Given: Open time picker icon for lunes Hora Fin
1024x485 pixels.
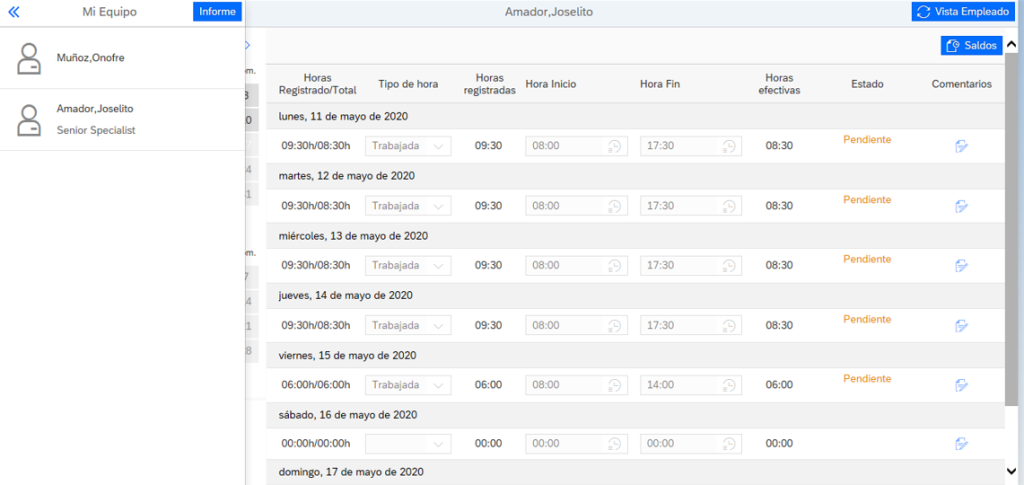Looking at the screenshot, I should (729, 146).
